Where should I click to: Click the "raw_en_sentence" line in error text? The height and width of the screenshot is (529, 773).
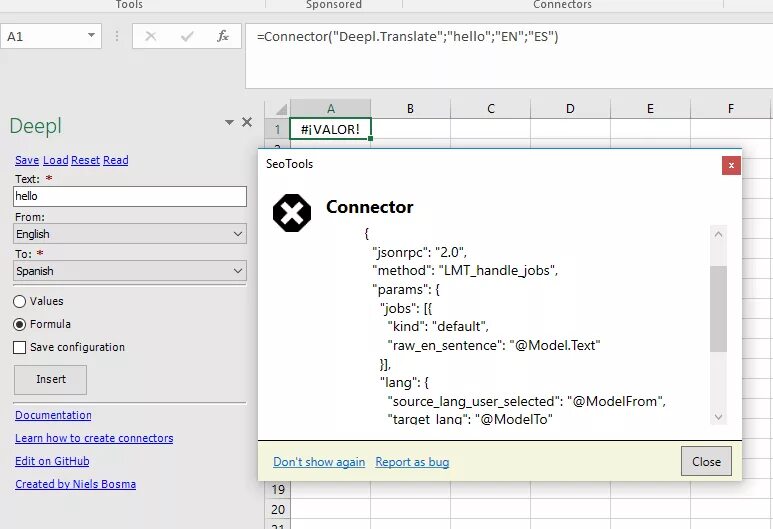pos(493,345)
